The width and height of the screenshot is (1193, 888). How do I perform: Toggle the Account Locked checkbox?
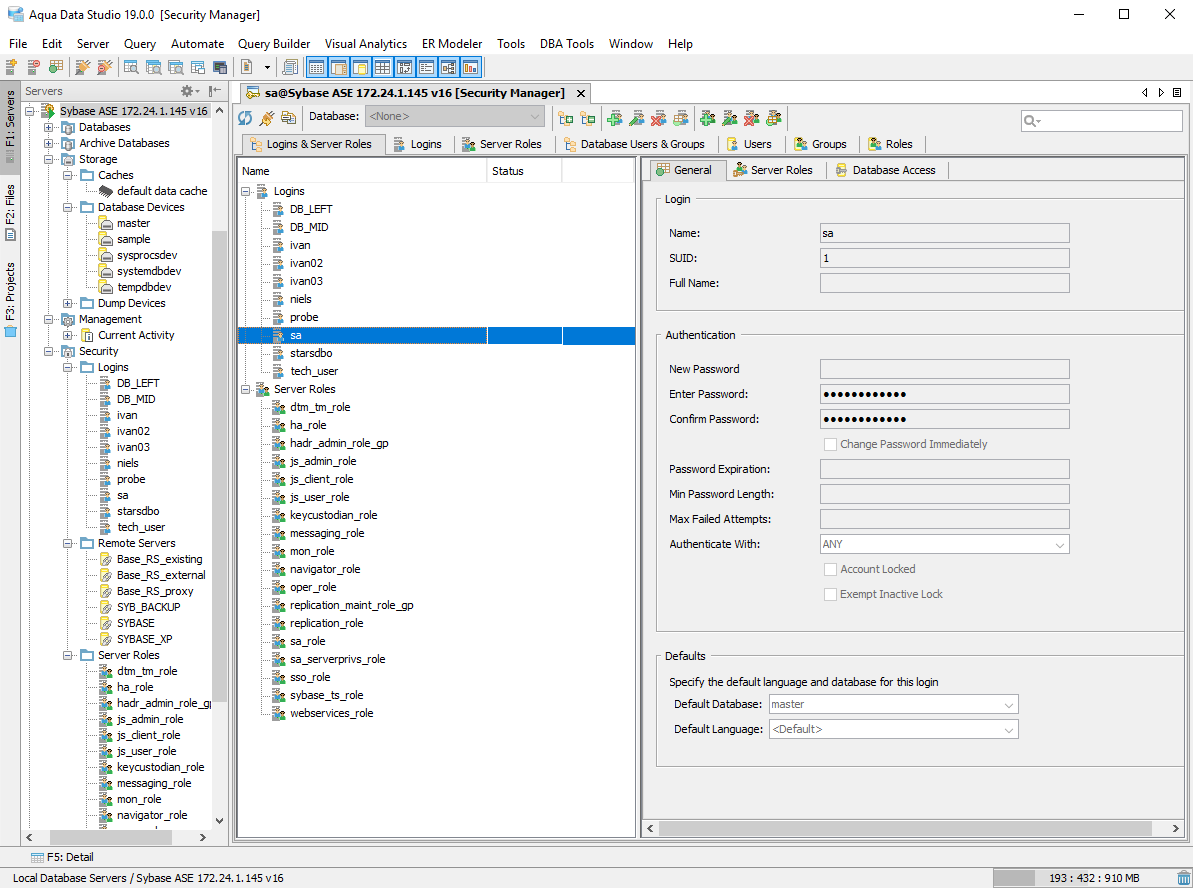[x=830, y=569]
